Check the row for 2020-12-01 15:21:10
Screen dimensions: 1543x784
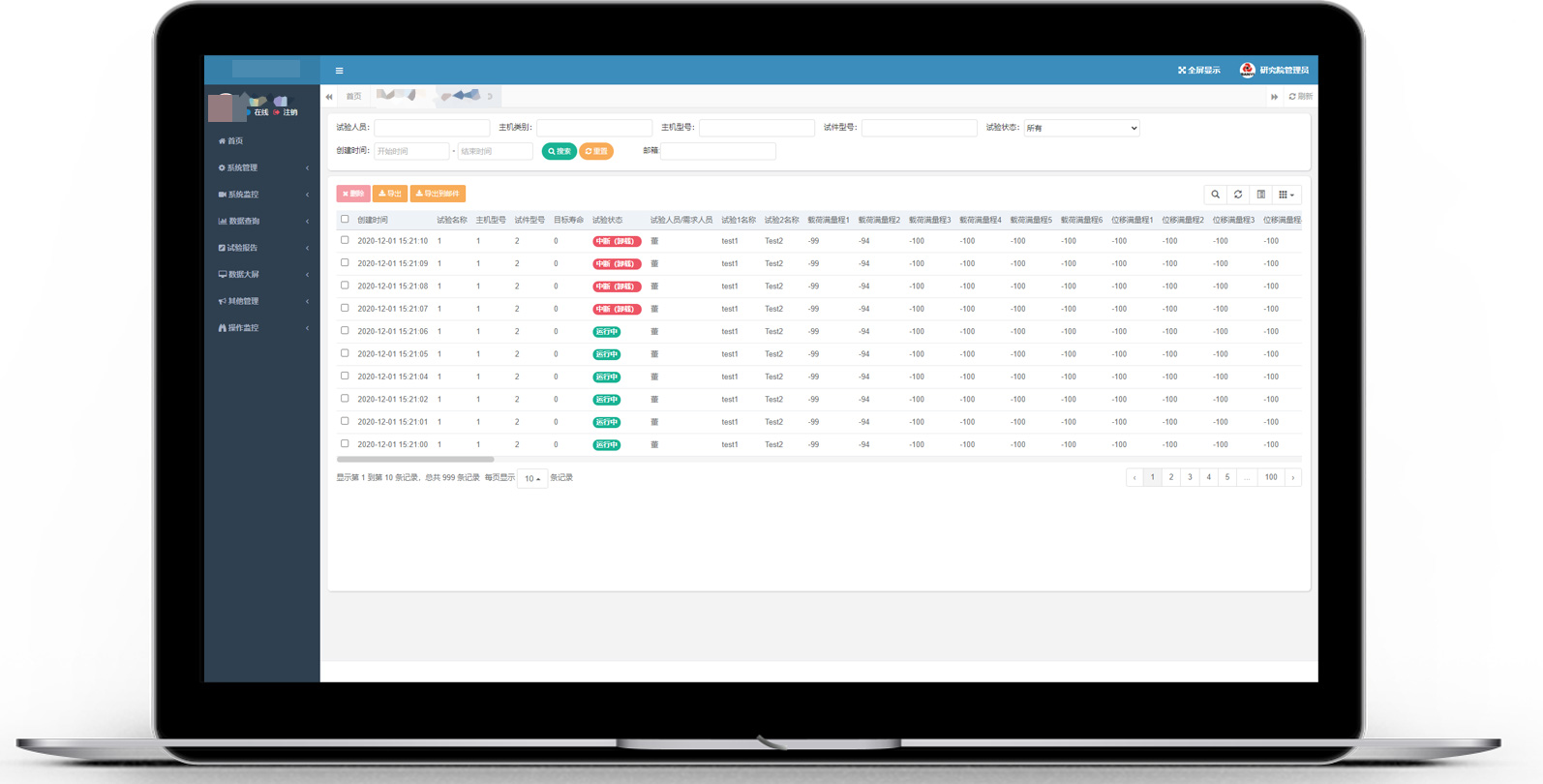345,240
